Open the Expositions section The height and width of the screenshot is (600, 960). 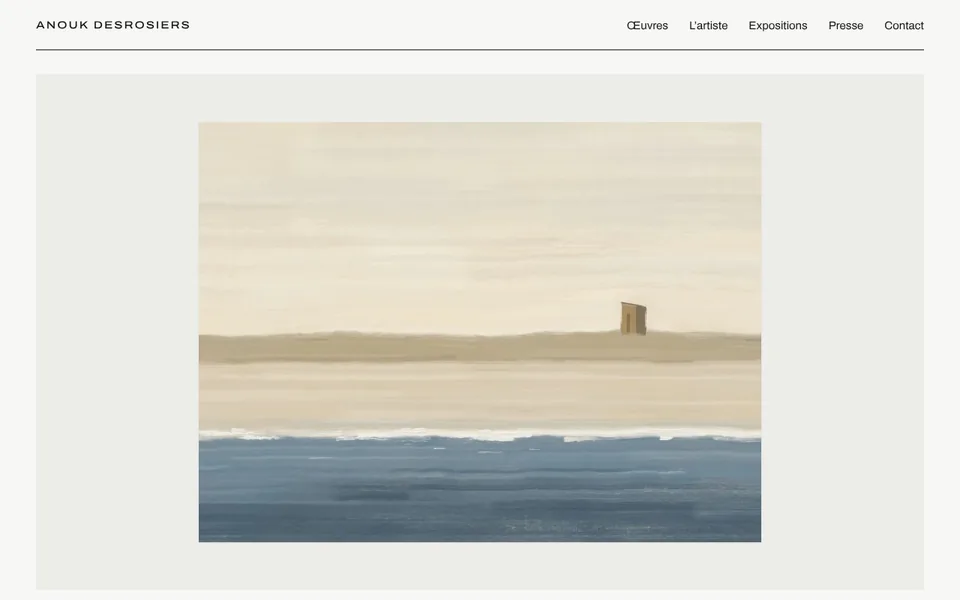tap(778, 26)
